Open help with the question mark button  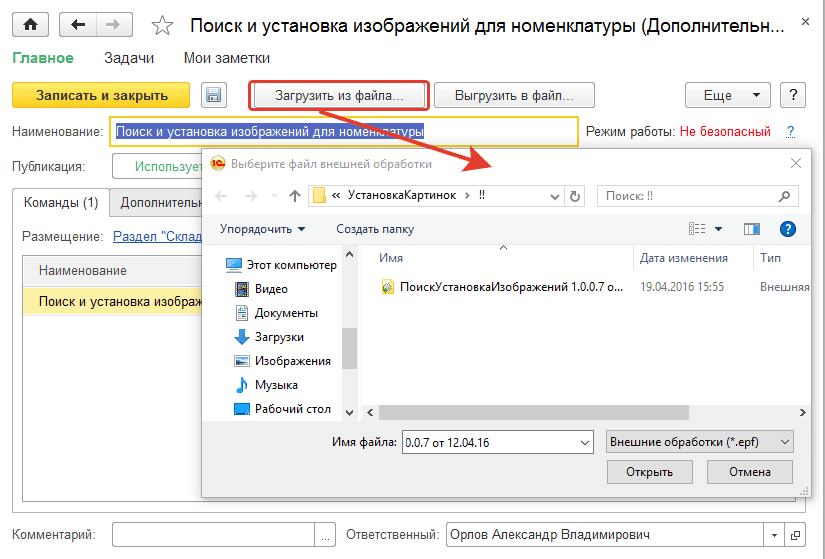pyautogui.click(x=793, y=95)
